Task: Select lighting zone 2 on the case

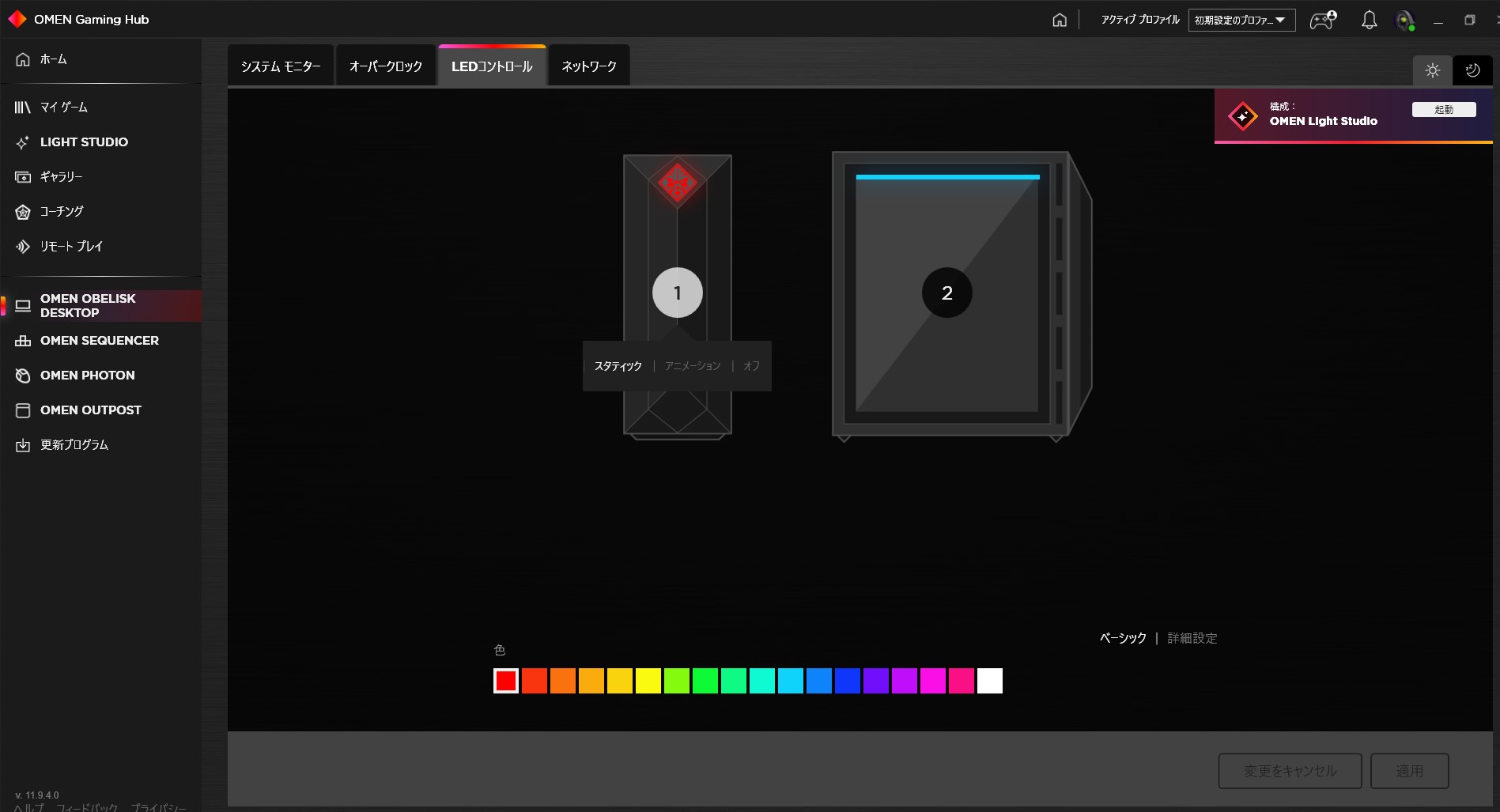Action: (x=946, y=293)
